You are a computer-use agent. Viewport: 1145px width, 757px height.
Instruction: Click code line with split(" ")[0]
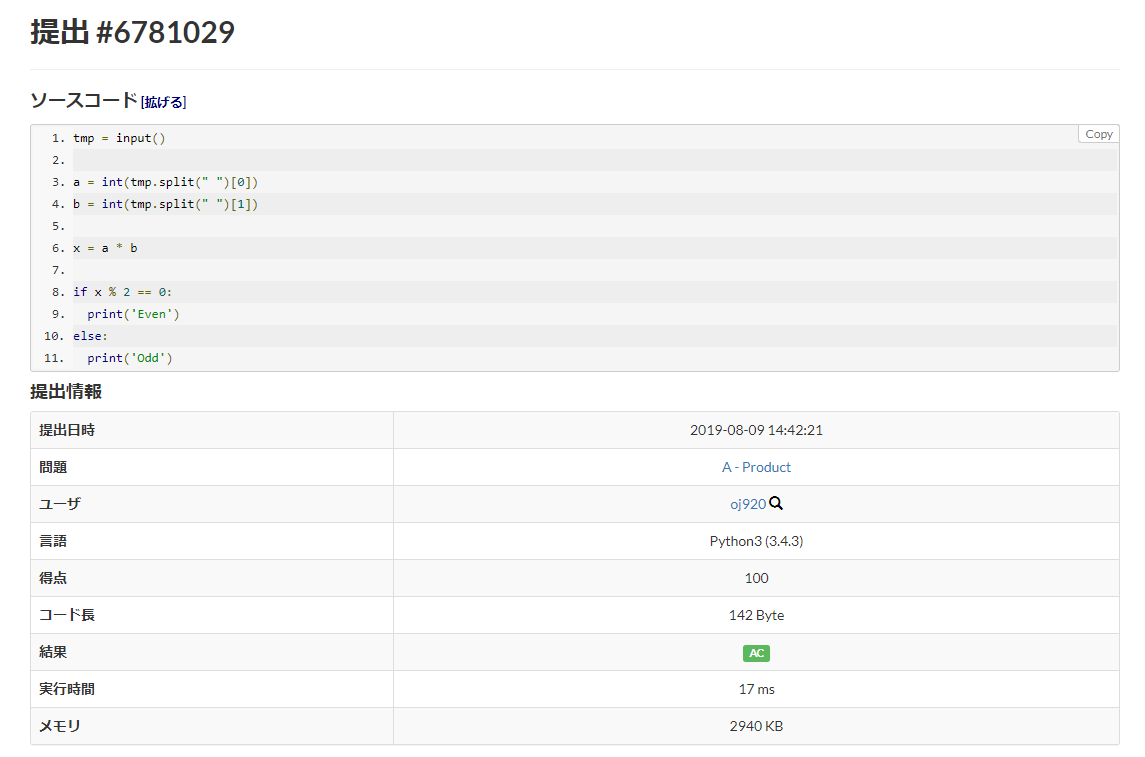(x=165, y=182)
